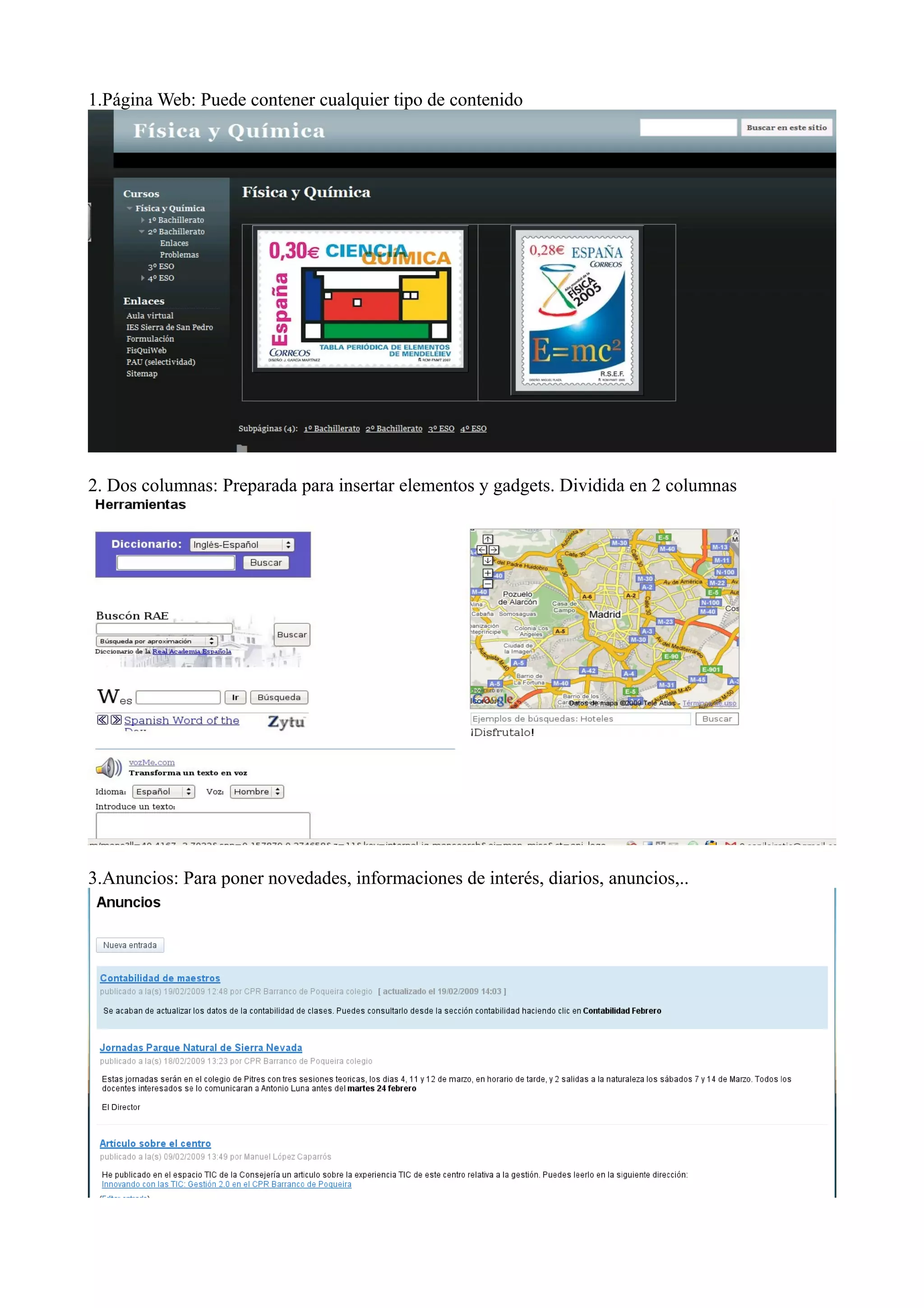Open Innovando con las TIC link
The height and width of the screenshot is (1308, 924).
tap(226, 1184)
